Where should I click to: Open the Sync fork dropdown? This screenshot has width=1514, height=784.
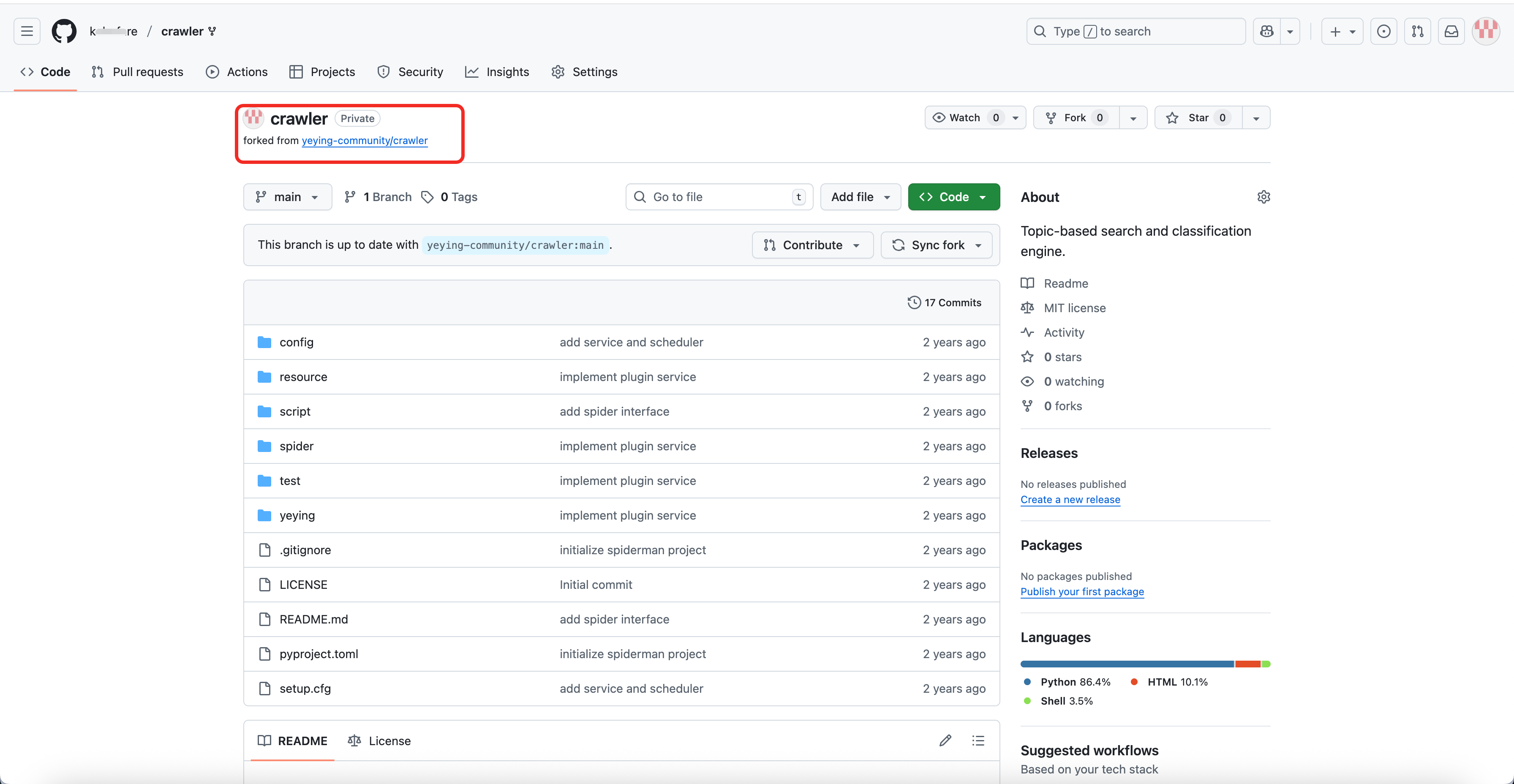tap(936, 245)
